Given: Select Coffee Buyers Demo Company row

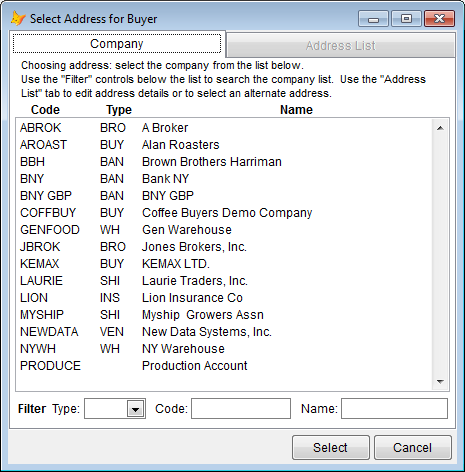Looking at the screenshot, I should (224, 213).
